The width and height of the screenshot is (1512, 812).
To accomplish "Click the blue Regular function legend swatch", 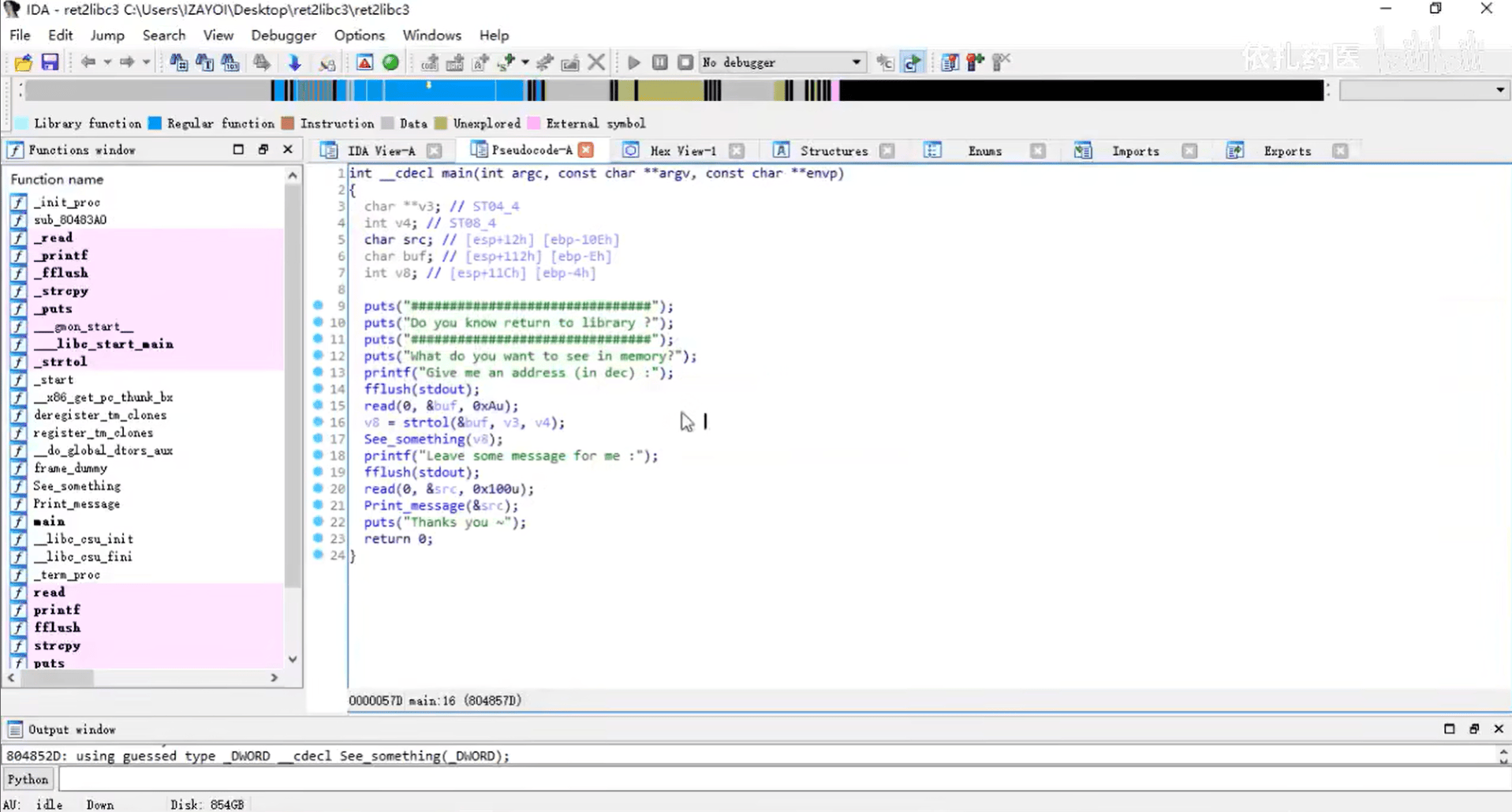I will click(x=155, y=123).
